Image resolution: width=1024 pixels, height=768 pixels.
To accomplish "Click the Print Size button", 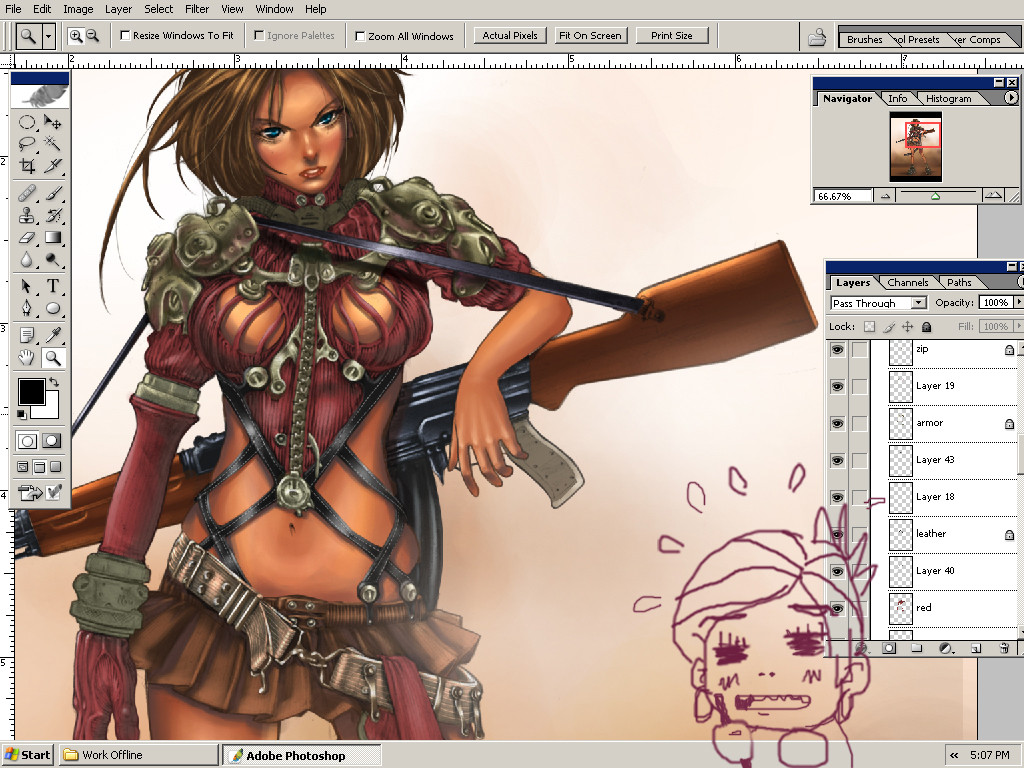I will tap(671, 36).
